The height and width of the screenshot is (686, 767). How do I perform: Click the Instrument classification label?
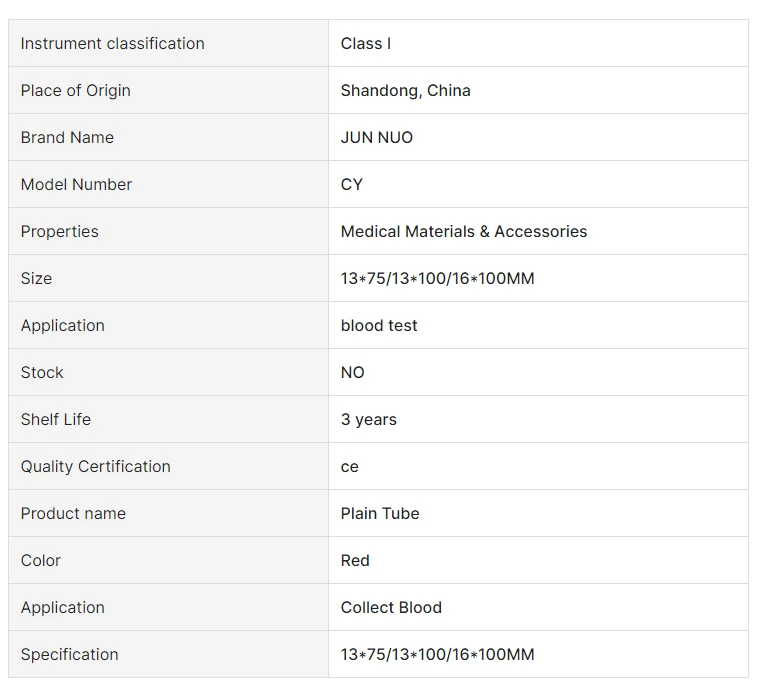click(113, 44)
